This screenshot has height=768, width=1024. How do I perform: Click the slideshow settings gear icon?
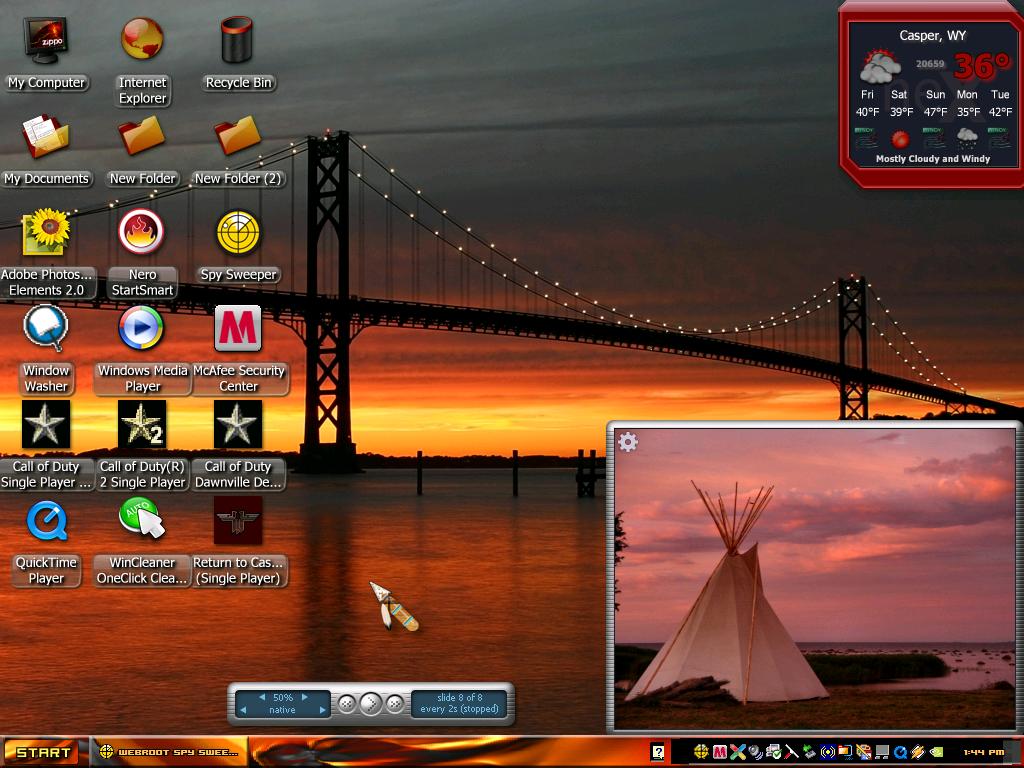coord(628,442)
